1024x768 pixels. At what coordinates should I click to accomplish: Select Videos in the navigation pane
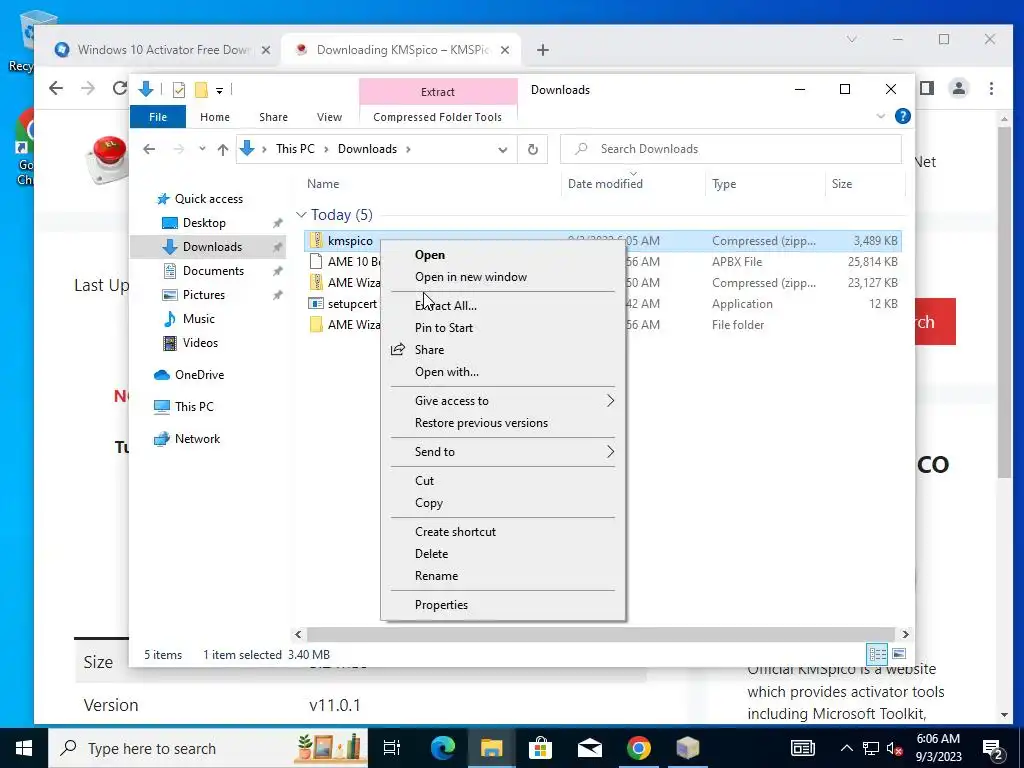point(200,343)
